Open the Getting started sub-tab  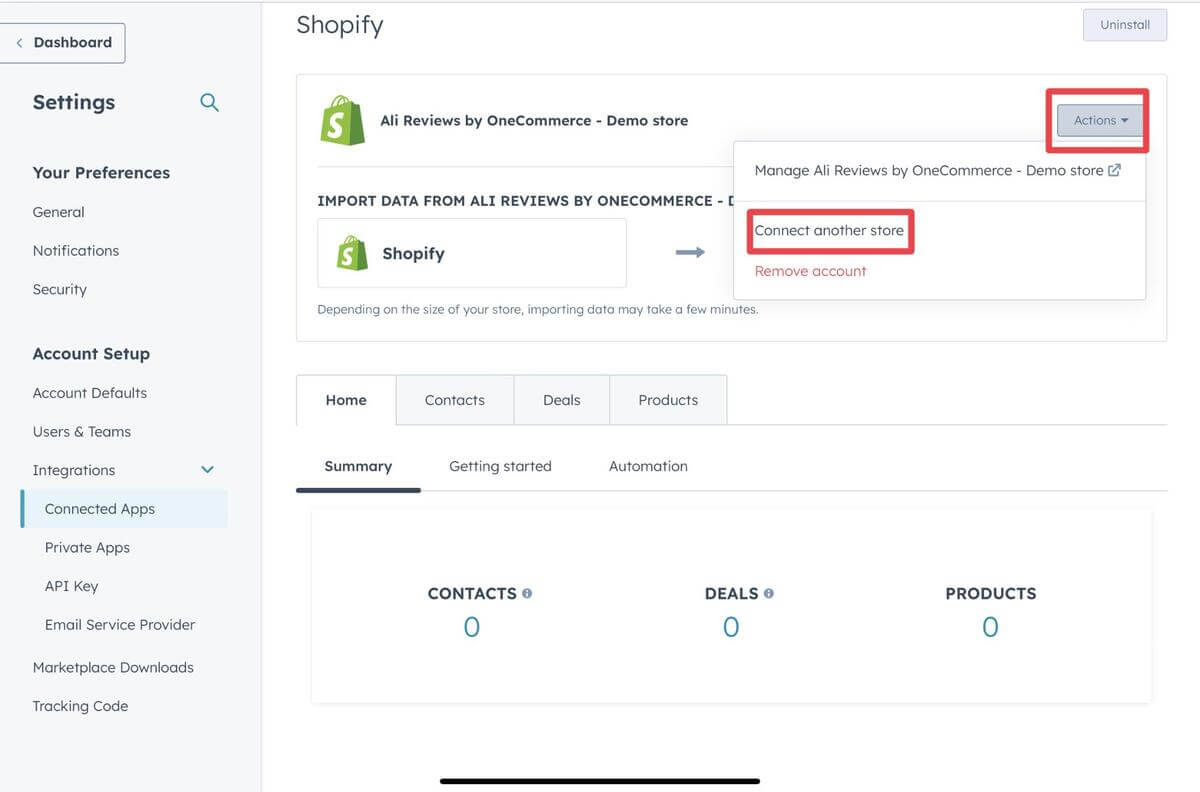click(500, 466)
